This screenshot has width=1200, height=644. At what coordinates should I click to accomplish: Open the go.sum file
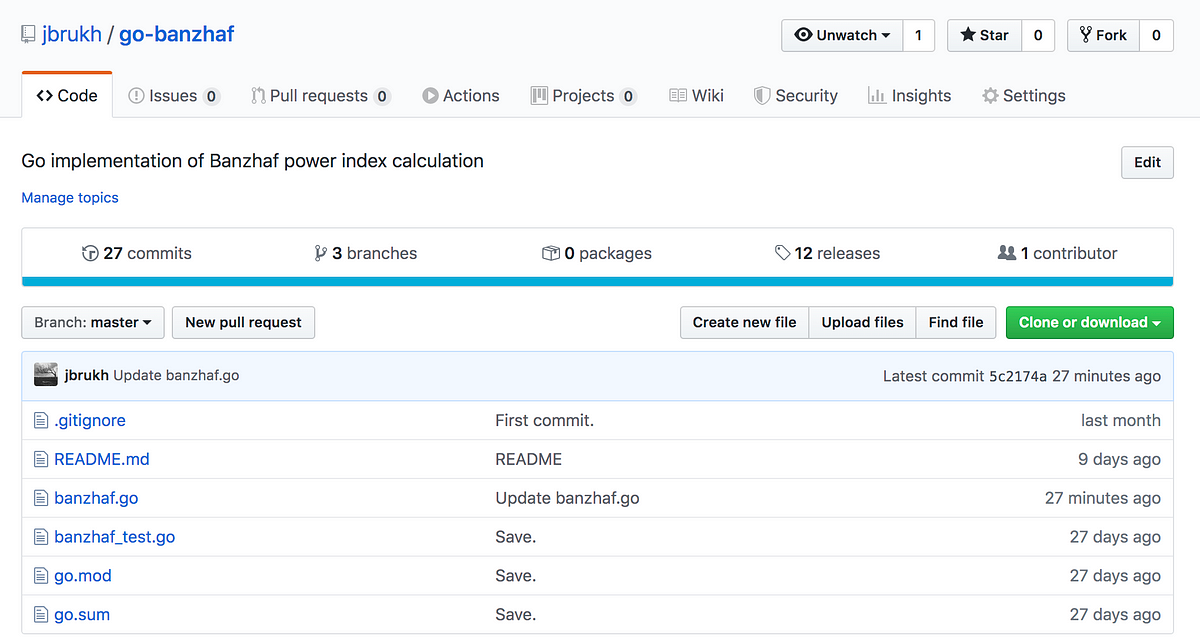[x=82, y=615]
